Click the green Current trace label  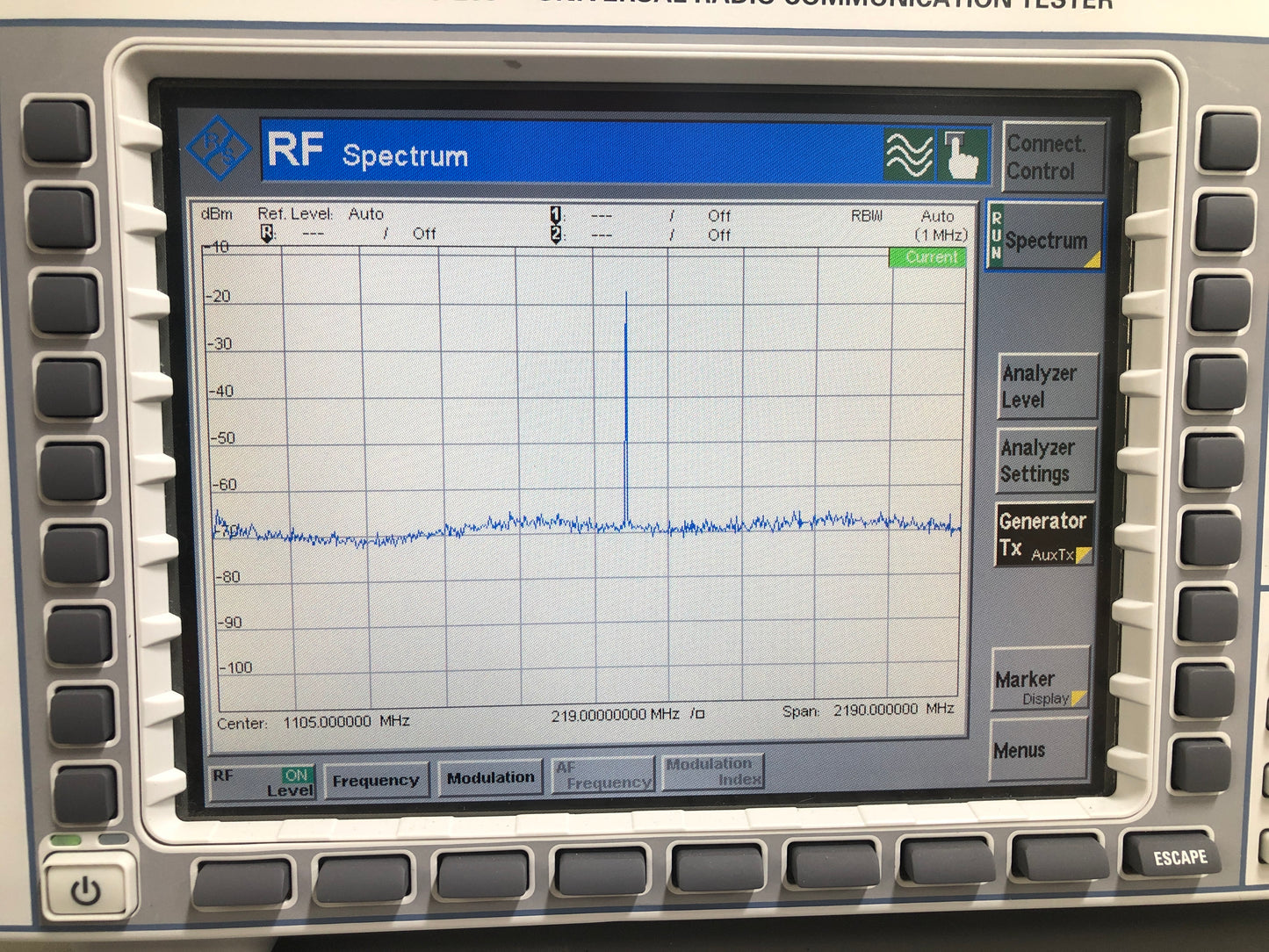[927, 257]
